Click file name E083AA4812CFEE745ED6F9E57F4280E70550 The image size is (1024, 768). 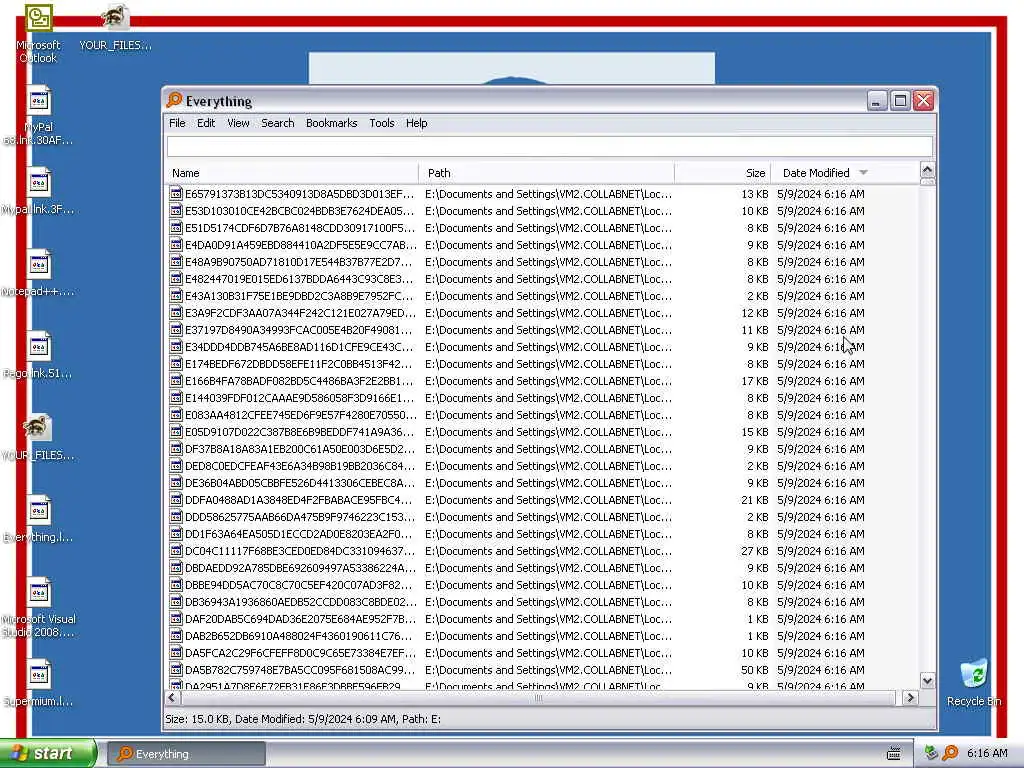[300, 415]
